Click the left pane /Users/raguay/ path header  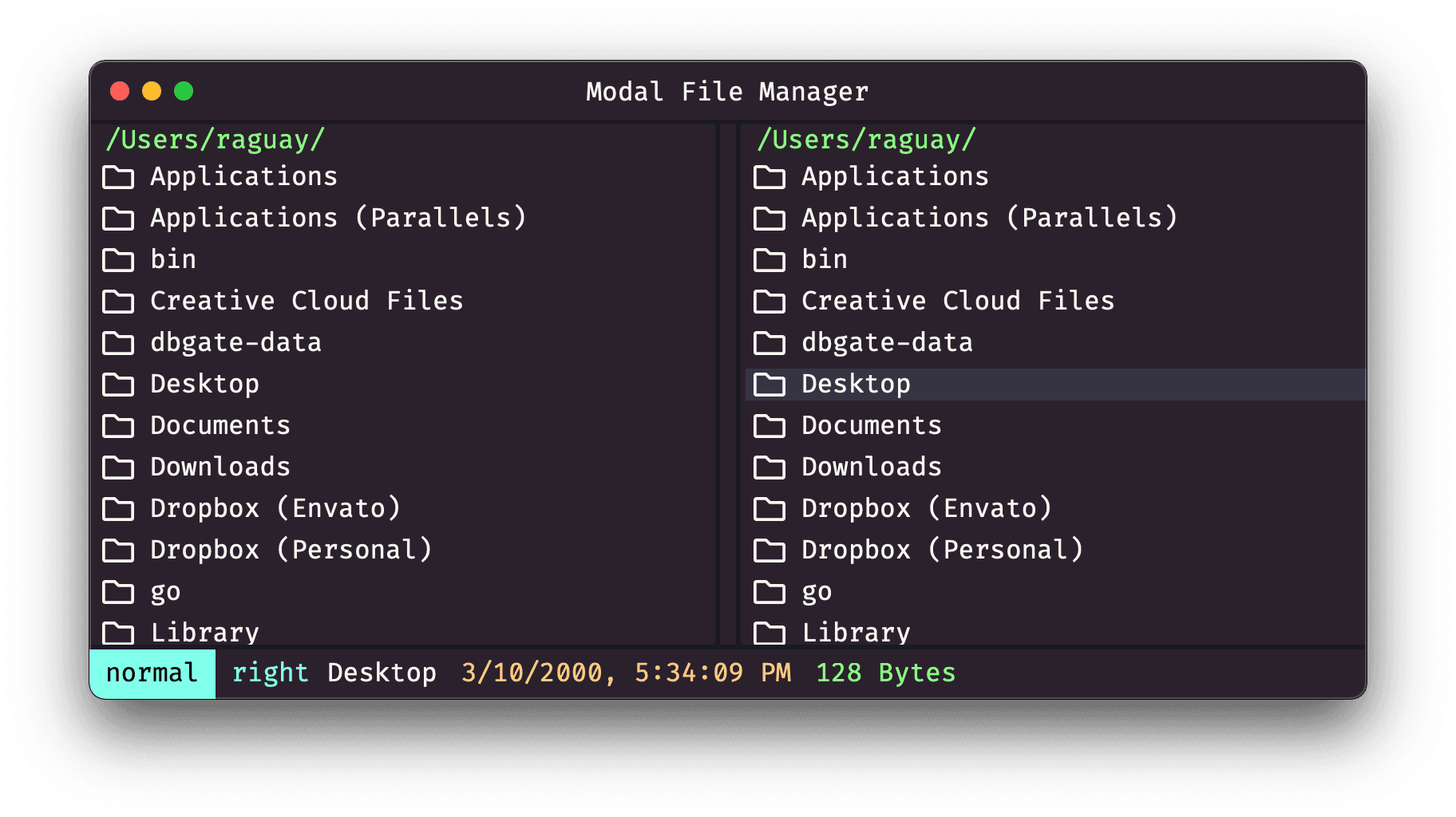215,140
